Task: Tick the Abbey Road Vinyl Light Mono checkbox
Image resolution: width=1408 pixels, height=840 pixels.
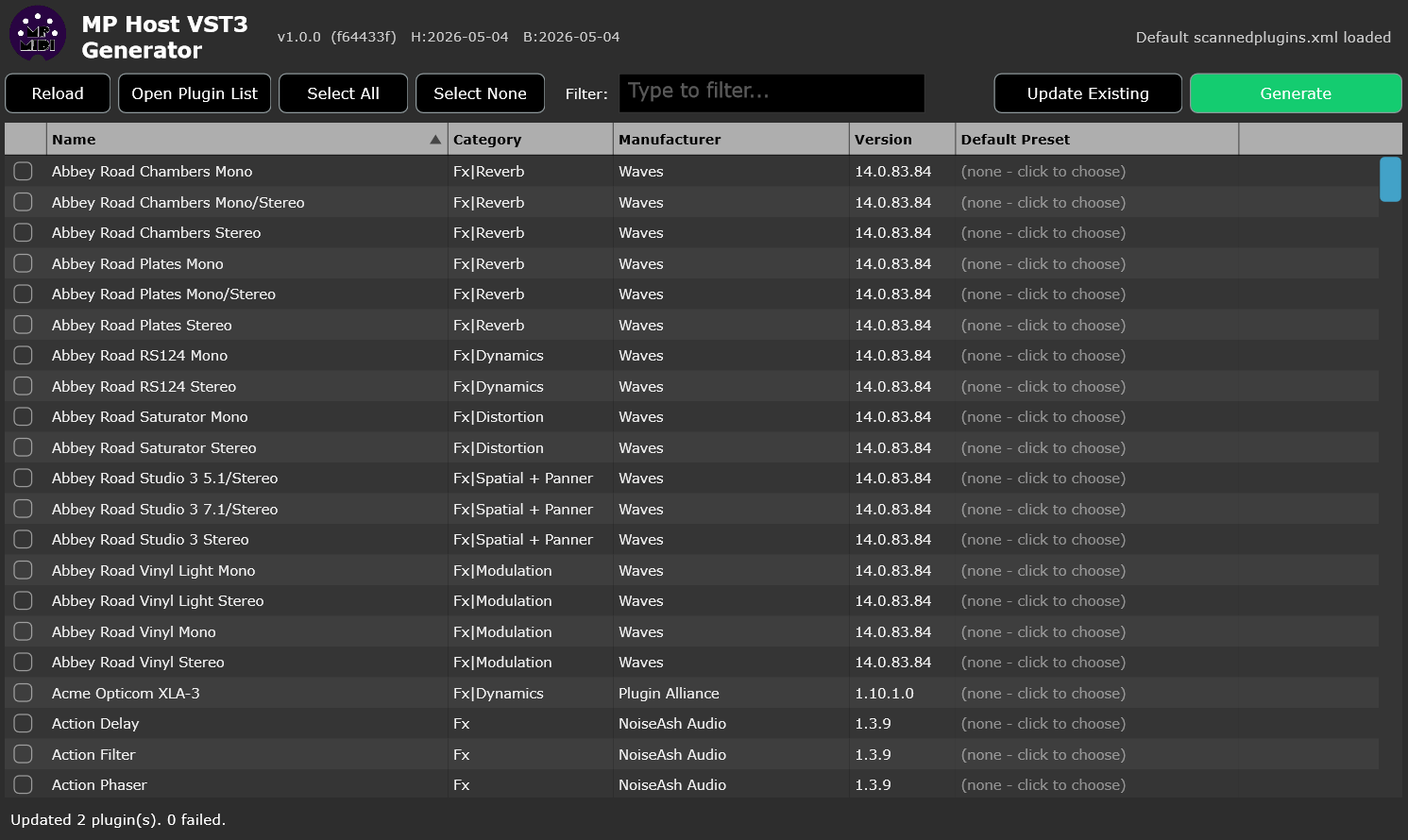Action: tap(24, 570)
